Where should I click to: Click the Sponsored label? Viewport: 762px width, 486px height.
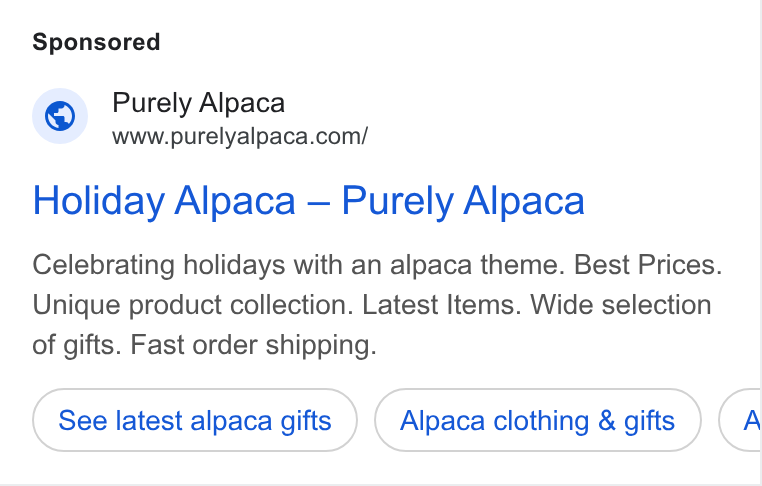pos(96,42)
